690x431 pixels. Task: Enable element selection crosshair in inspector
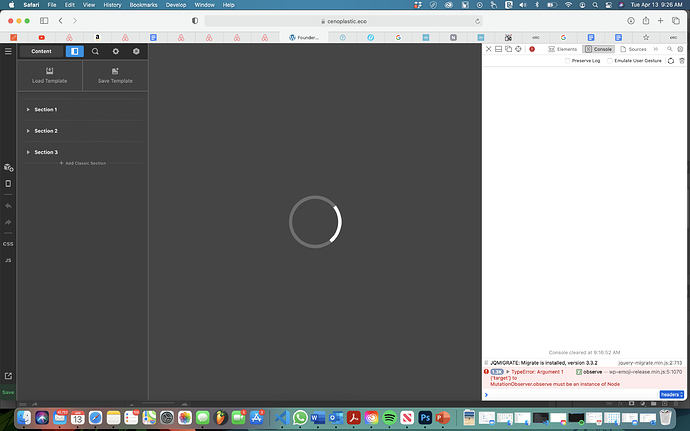[x=518, y=49]
